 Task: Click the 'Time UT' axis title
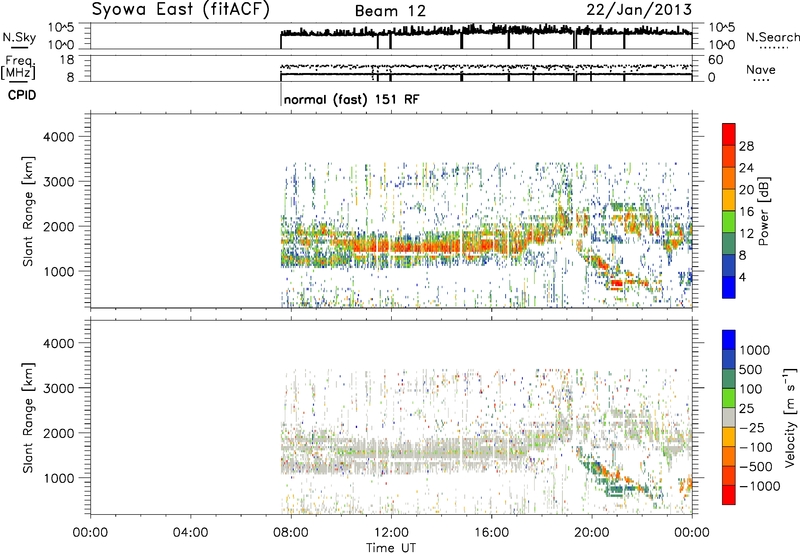391,548
